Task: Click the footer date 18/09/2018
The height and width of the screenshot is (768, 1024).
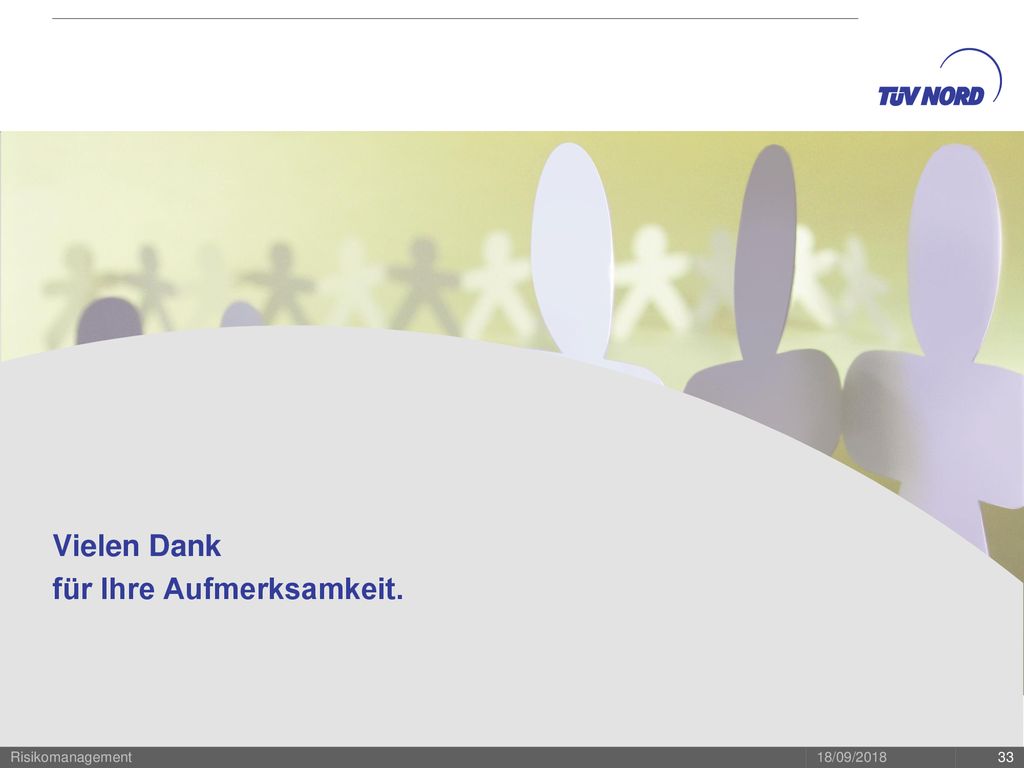Action: pos(852,758)
